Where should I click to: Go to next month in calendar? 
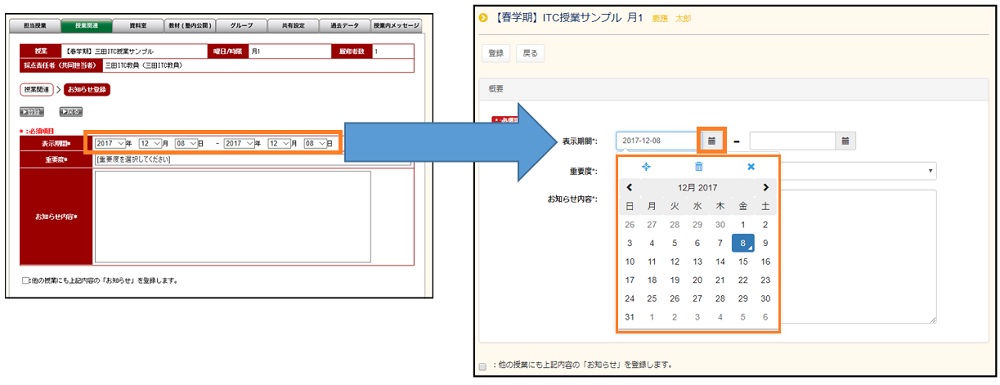[765, 187]
